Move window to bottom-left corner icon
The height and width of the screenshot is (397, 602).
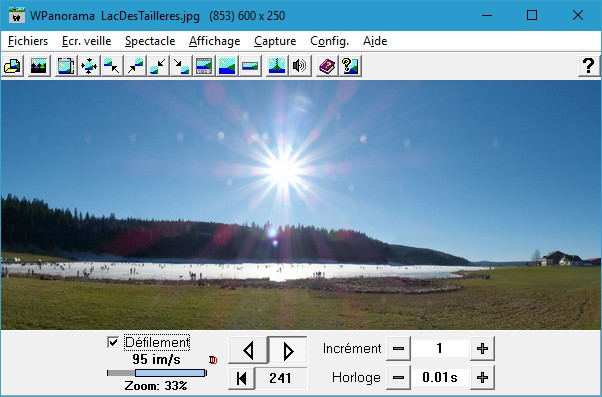[158, 66]
